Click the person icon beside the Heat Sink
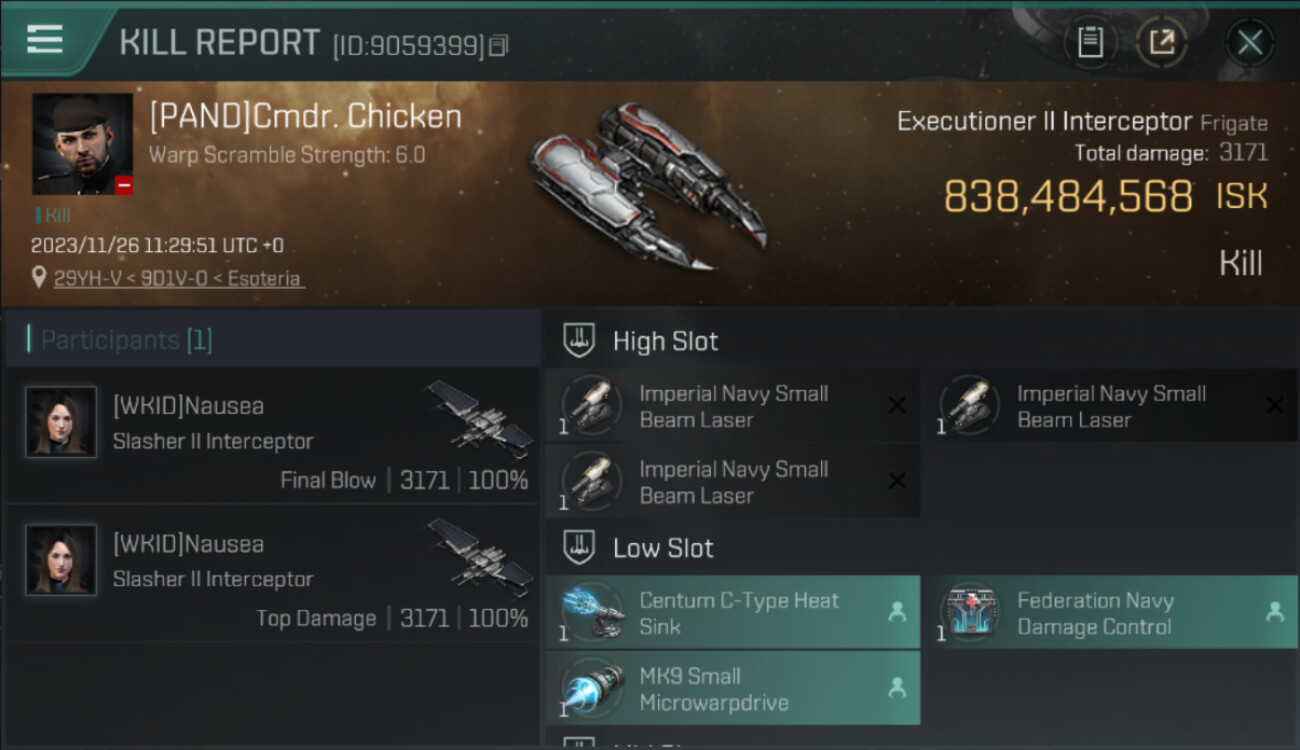 (x=897, y=612)
